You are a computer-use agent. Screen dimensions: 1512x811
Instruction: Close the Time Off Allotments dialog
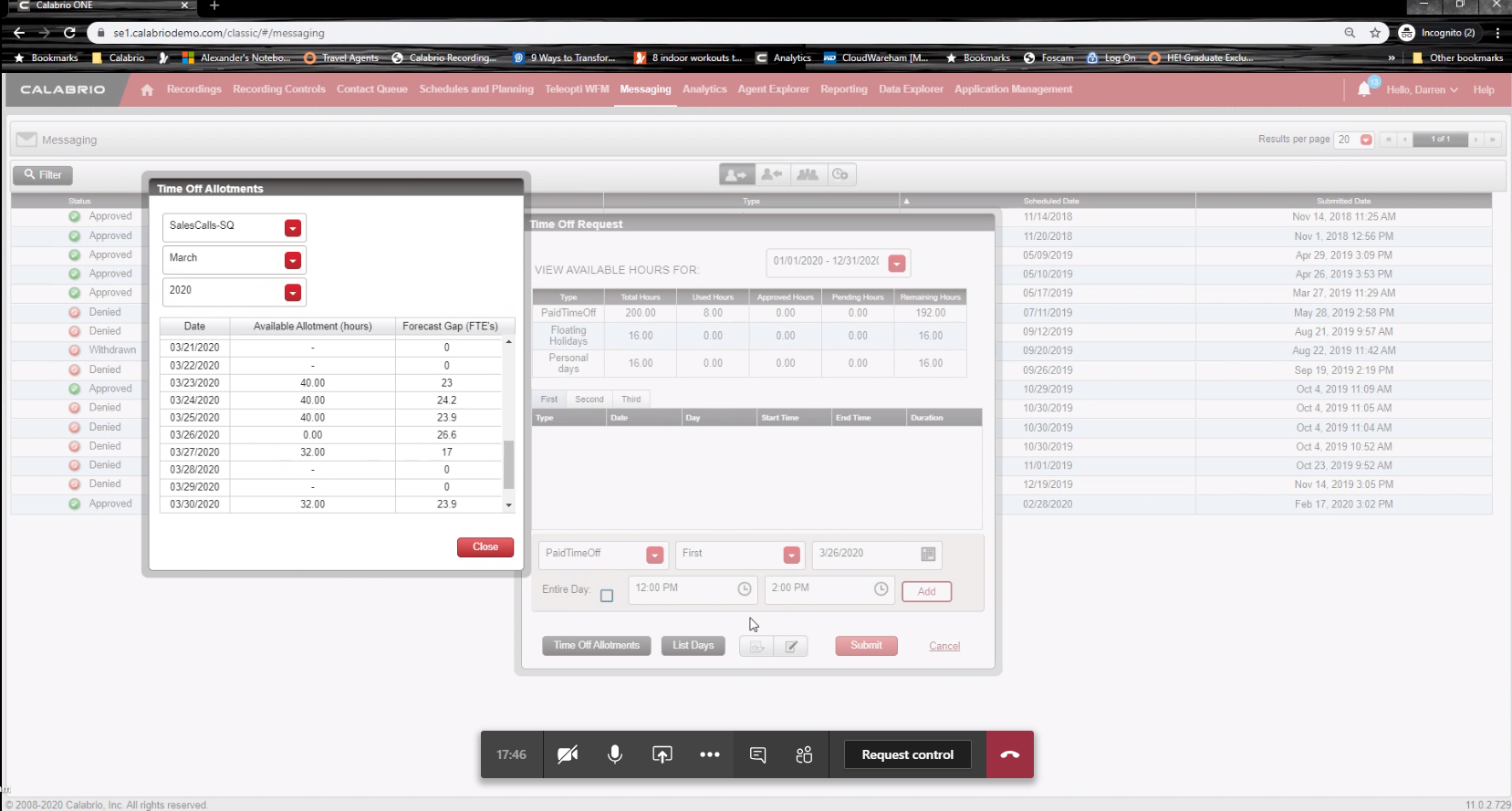point(485,547)
